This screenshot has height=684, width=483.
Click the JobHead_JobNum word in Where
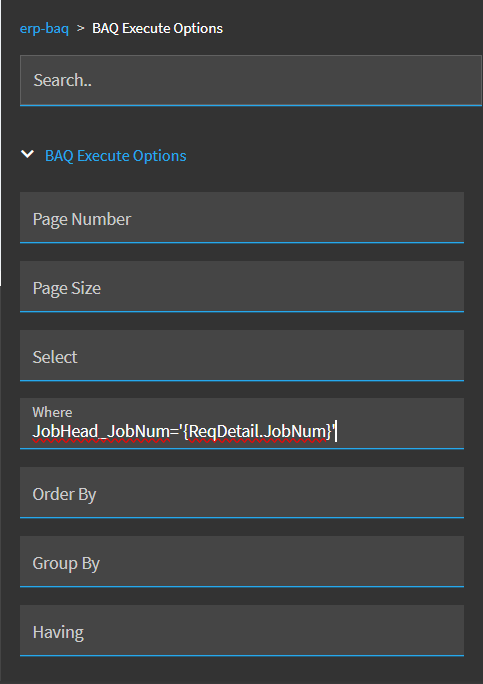(101, 431)
